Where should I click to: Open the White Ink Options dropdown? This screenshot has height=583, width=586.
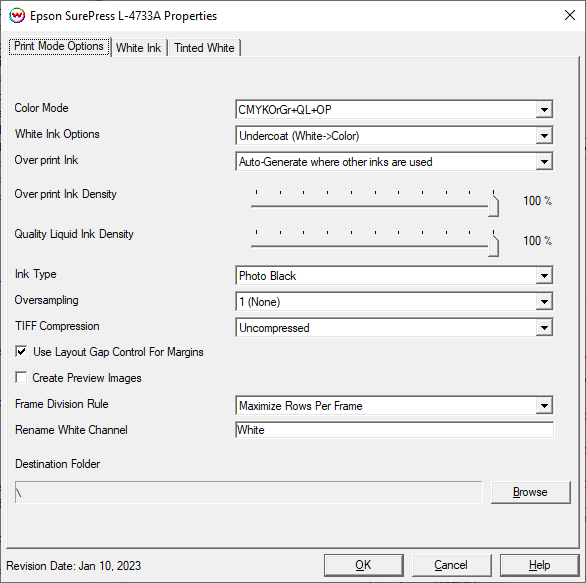pos(544,136)
